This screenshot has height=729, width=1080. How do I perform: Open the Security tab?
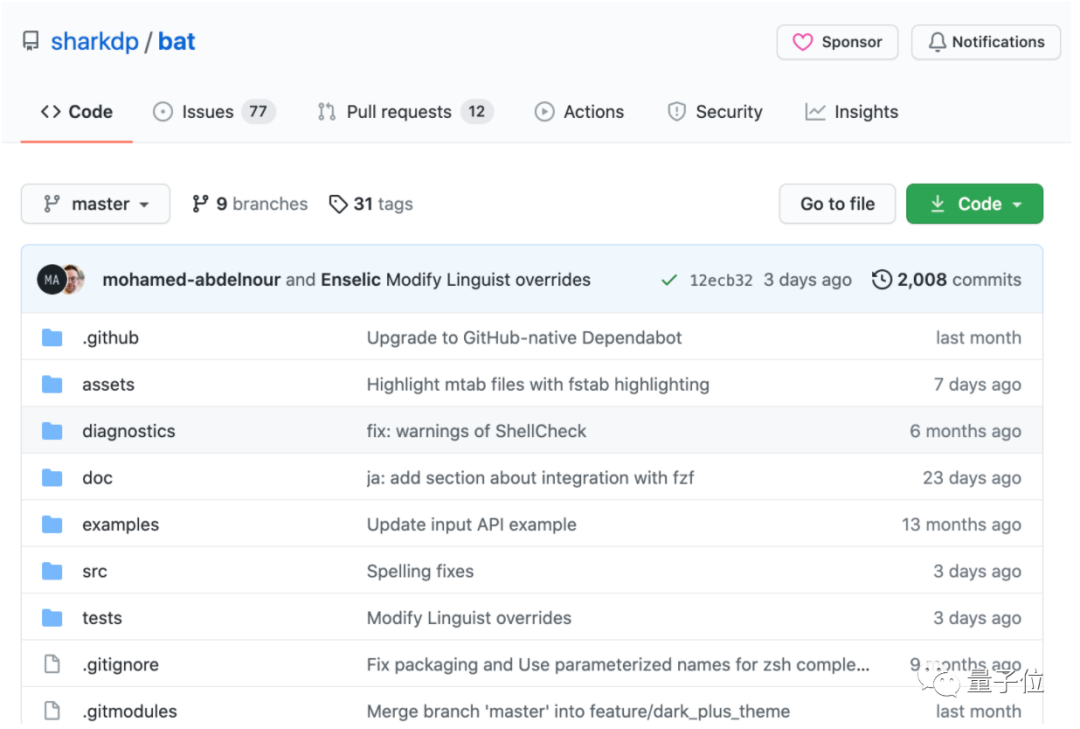pyautogui.click(x=715, y=112)
